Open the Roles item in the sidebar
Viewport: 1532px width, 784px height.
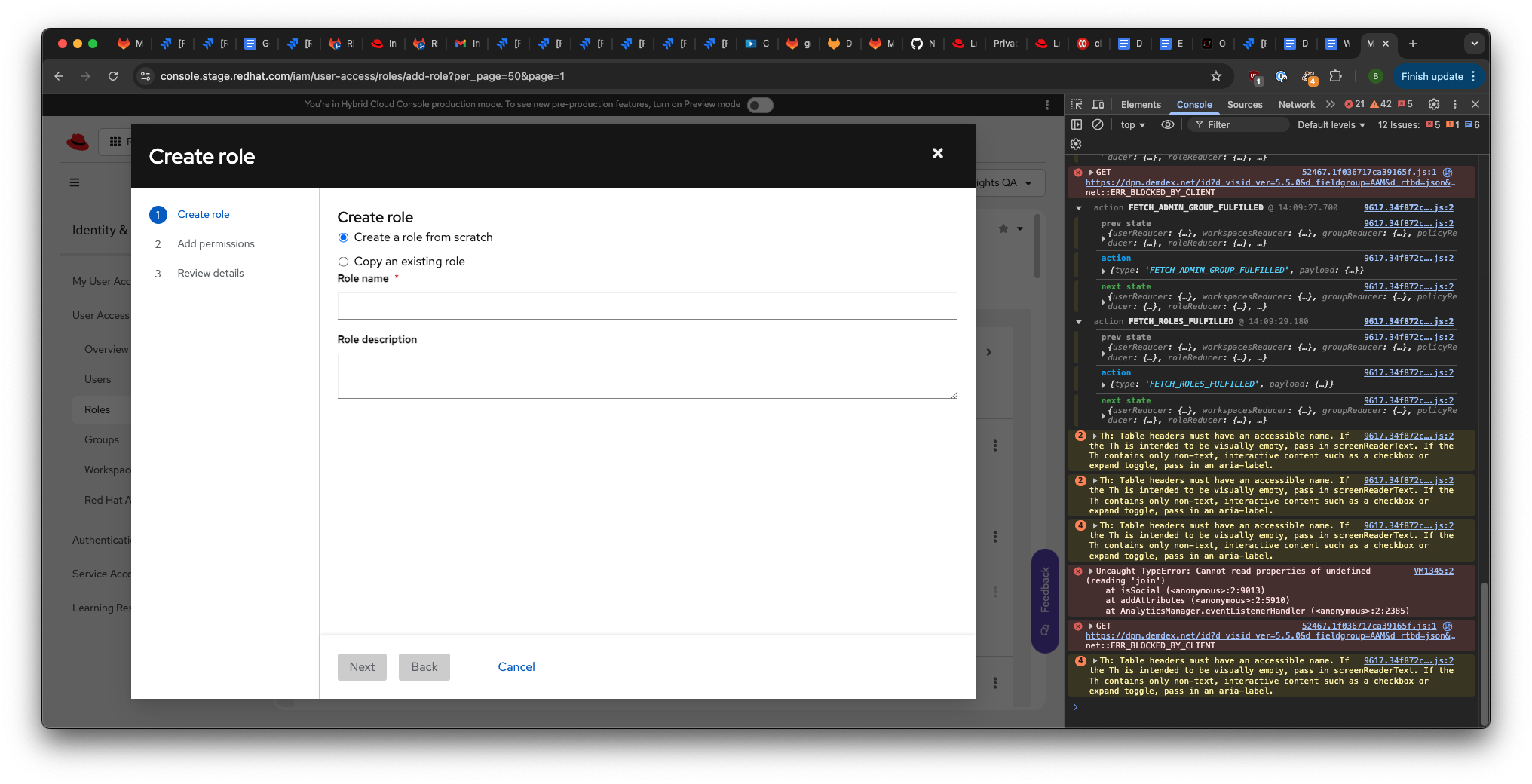click(x=97, y=409)
